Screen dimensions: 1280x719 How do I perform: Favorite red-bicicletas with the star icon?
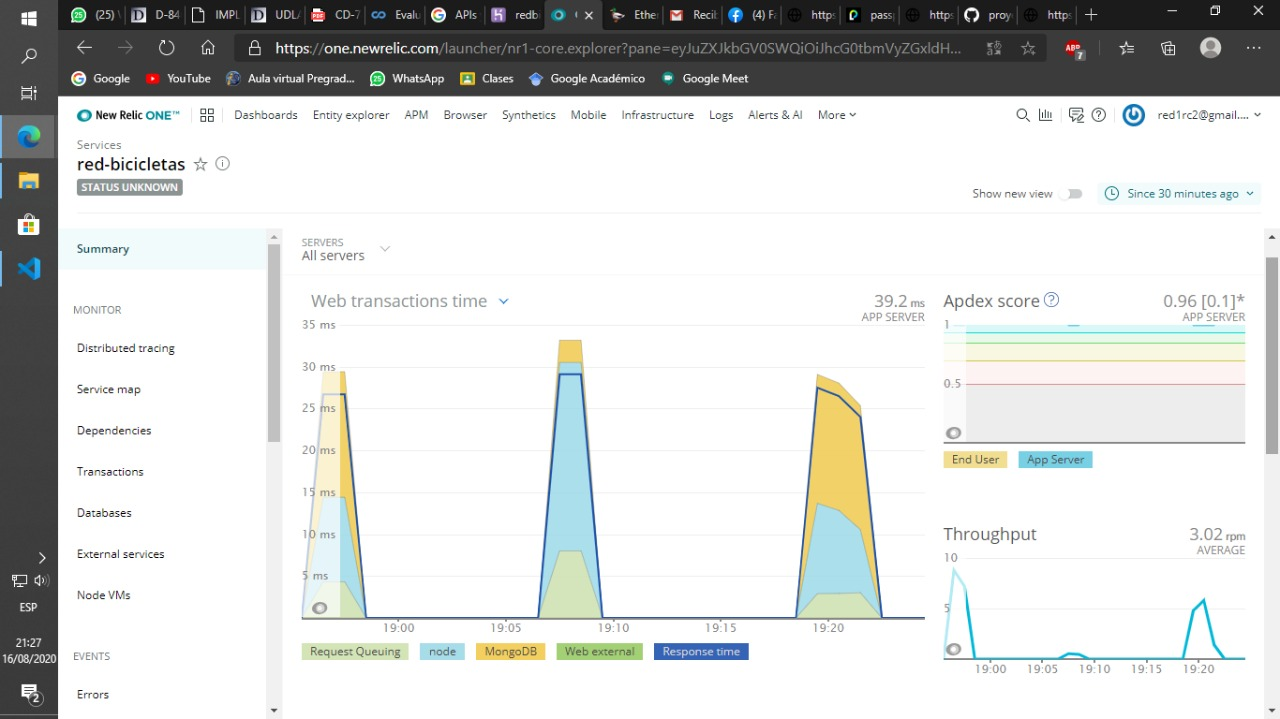200,164
